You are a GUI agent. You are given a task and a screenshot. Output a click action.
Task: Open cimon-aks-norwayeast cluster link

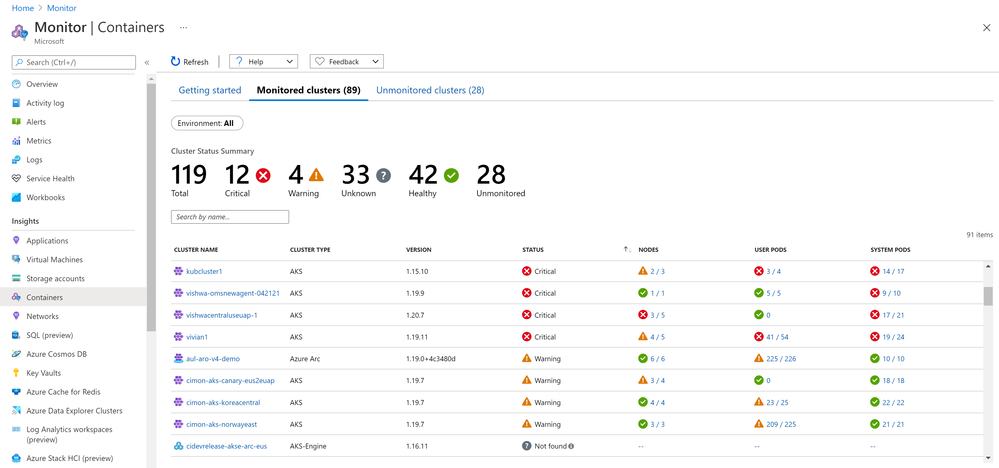pos(222,424)
